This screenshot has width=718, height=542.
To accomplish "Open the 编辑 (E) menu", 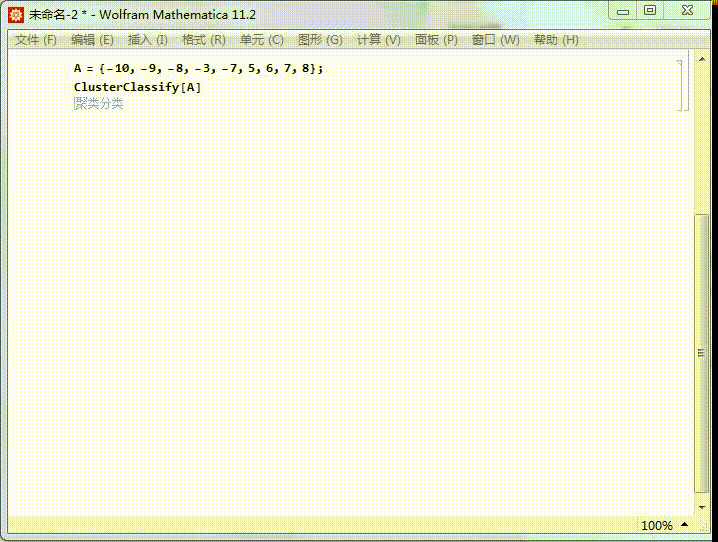I will [92, 40].
